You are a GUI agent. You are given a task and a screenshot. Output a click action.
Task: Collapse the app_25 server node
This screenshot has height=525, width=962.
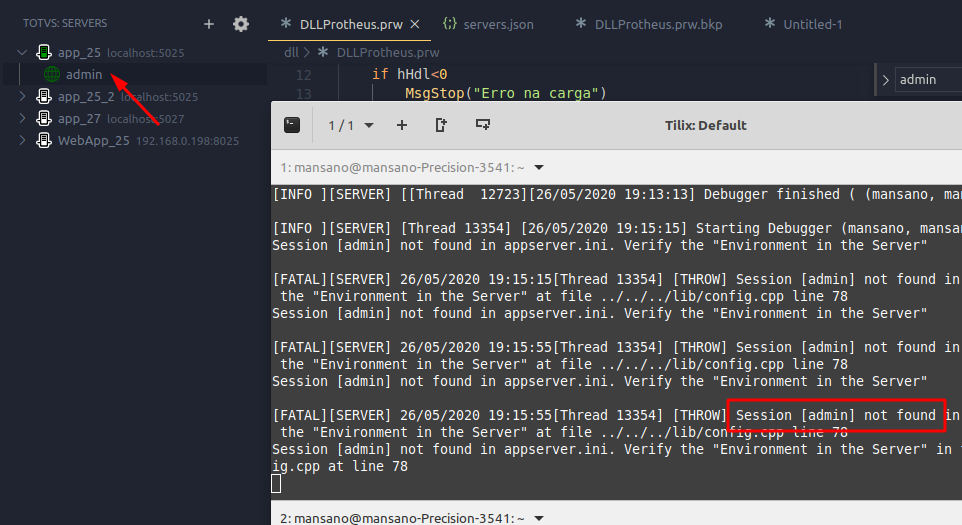point(22,52)
